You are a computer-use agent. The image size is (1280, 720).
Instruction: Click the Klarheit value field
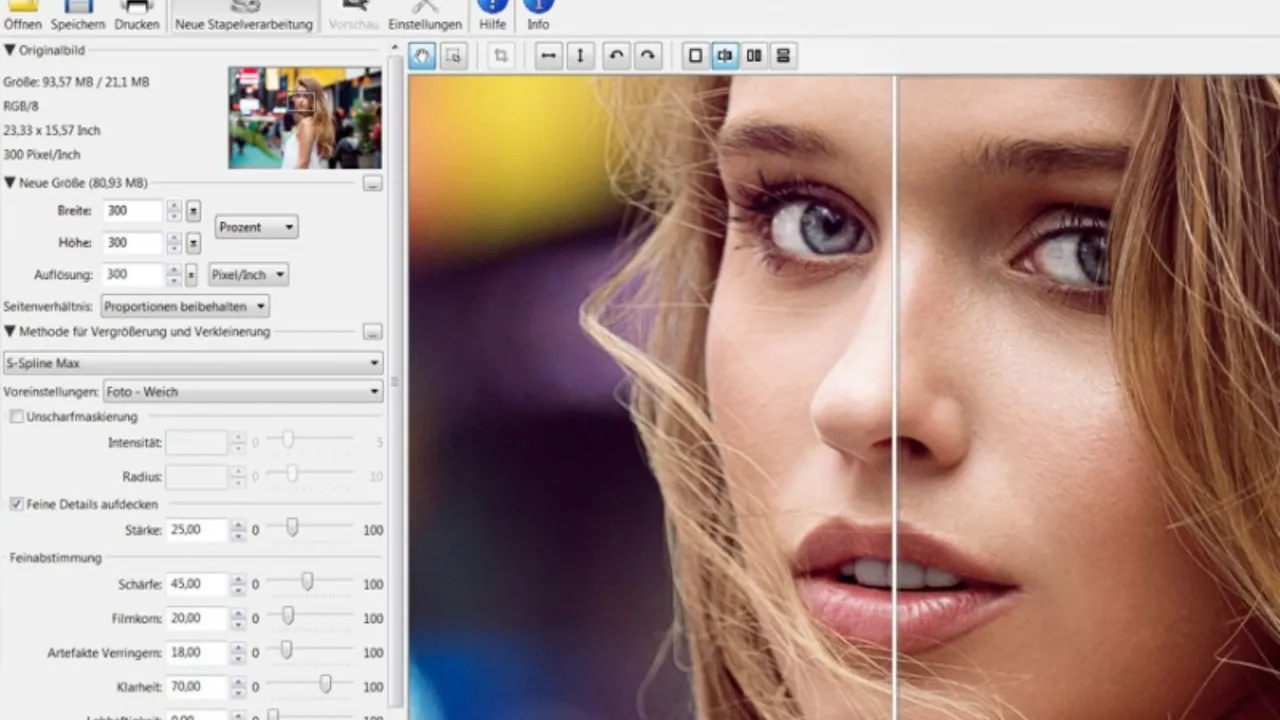(197, 686)
